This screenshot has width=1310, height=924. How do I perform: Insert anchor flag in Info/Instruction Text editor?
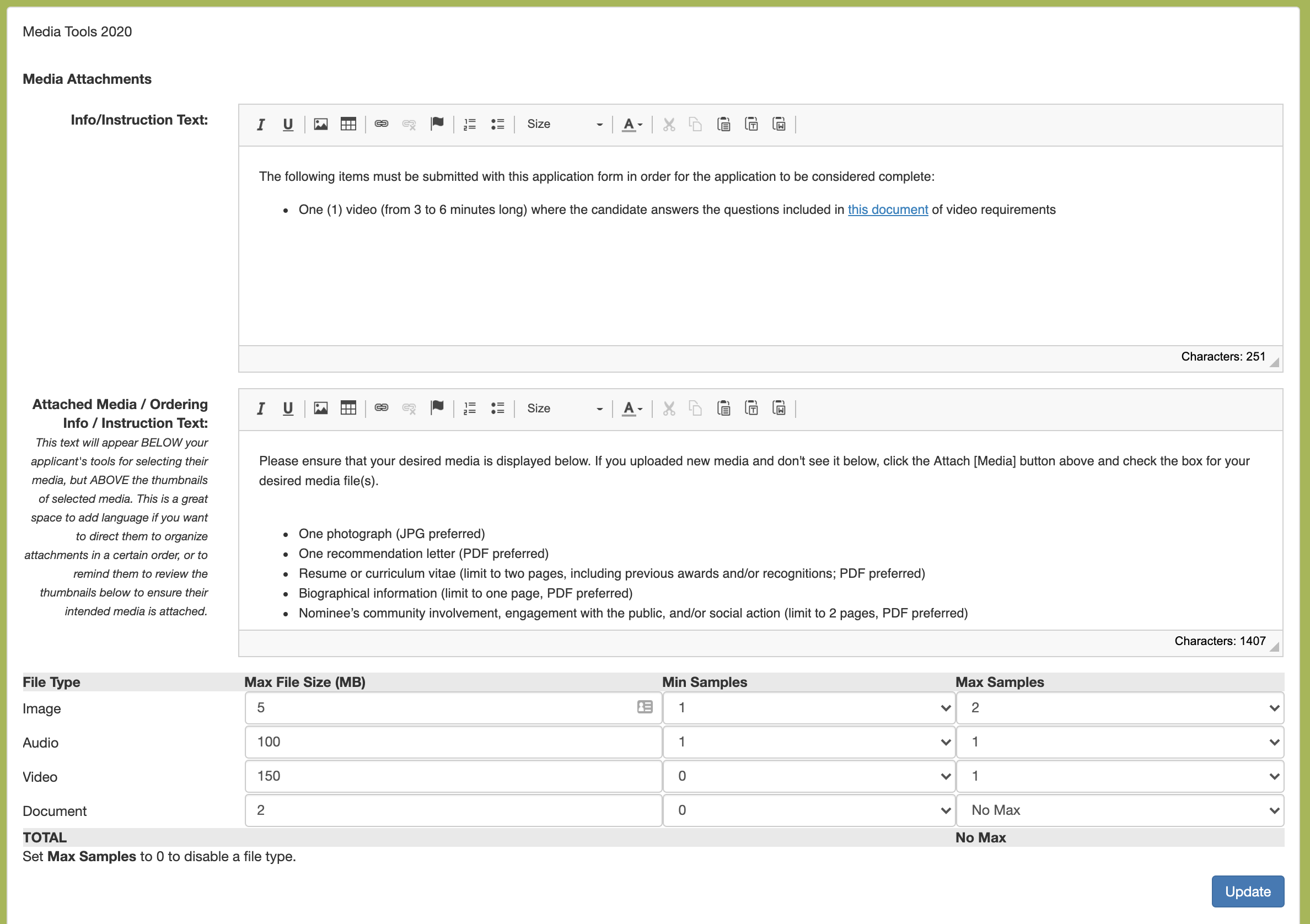point(437,125)
